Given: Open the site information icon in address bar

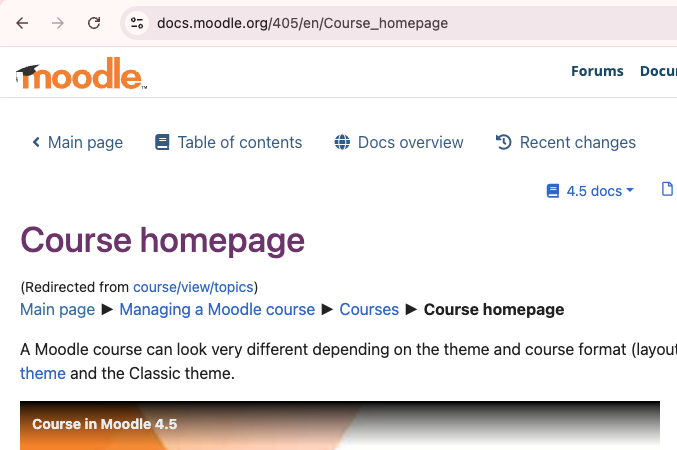Looking at the screenshot, I should click(137, 23).
